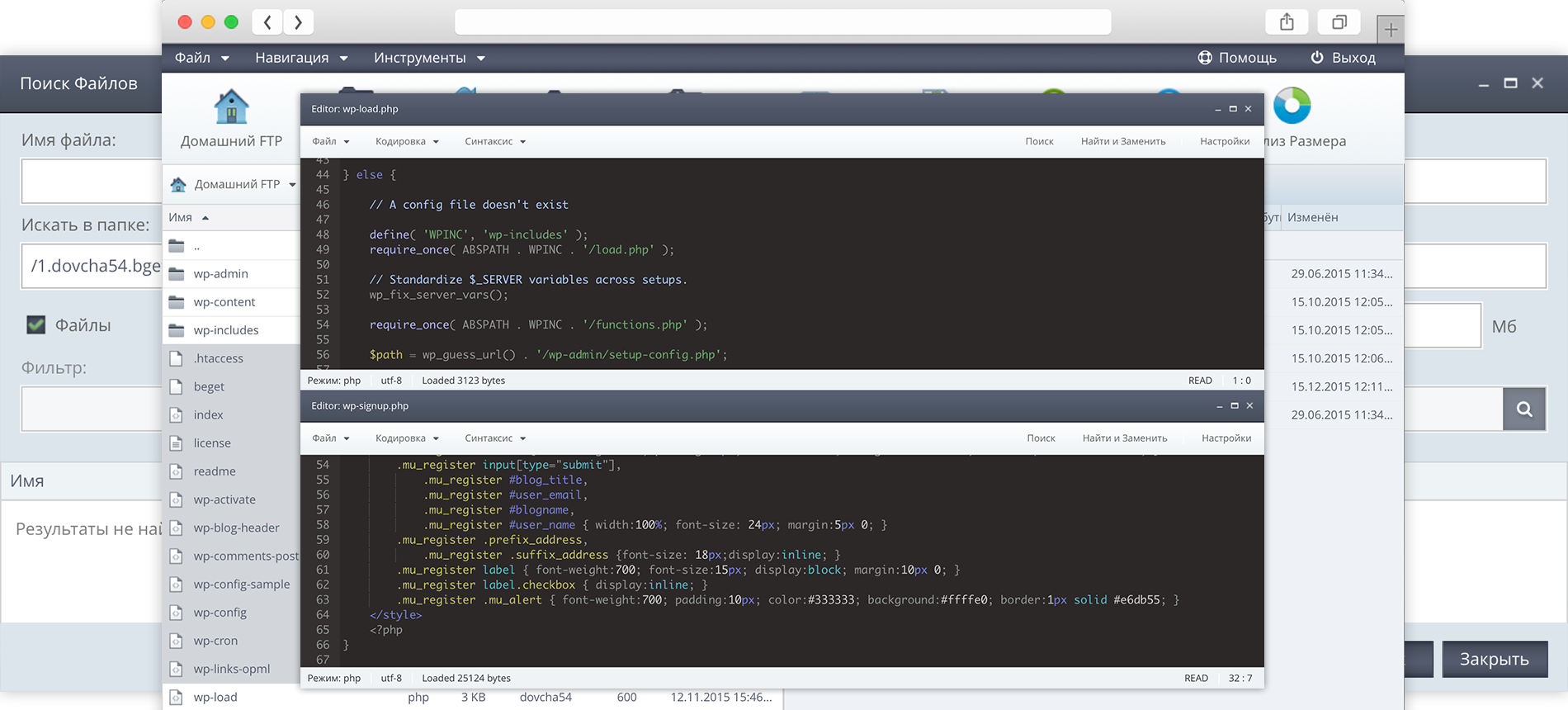Image resolution: width=1568 pixels, height=710 pixels.
Task: Open Синтаксис dropdown in wp-signup.php editor
Action: [x=495, y=438]
